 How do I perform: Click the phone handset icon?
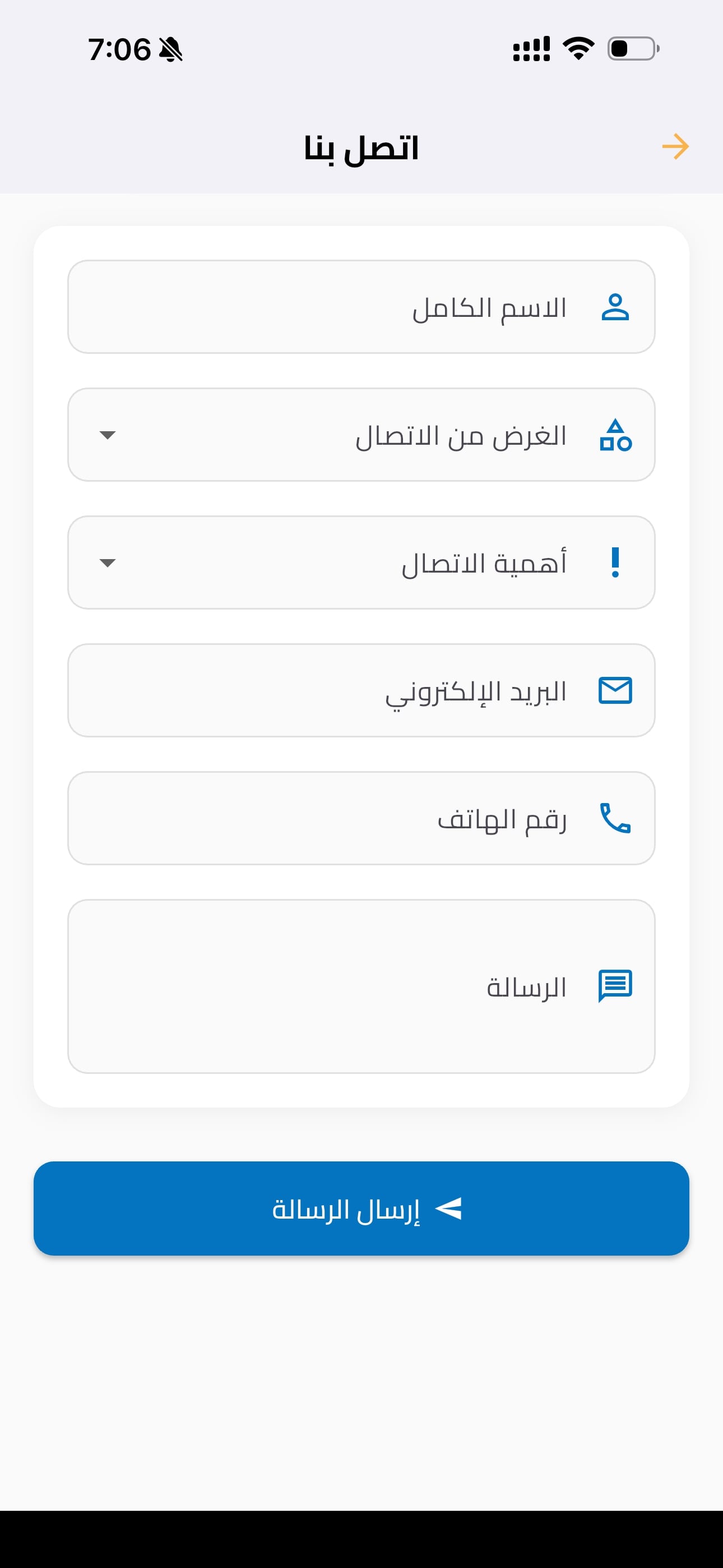tap(615, 818)
